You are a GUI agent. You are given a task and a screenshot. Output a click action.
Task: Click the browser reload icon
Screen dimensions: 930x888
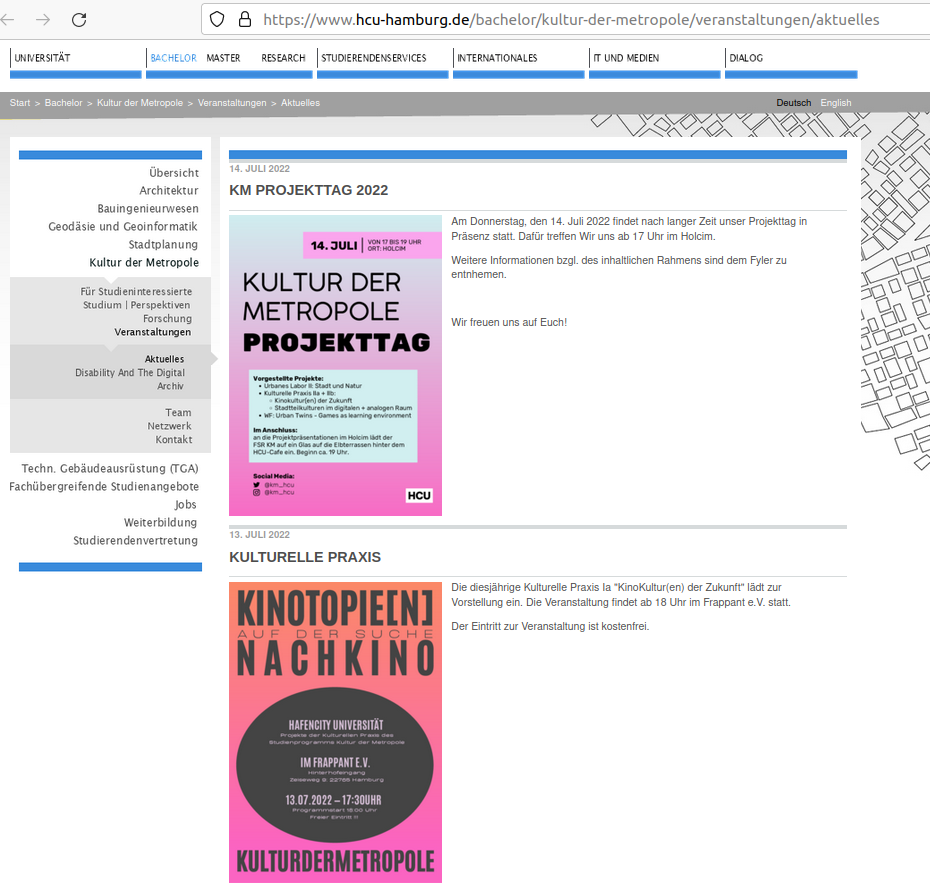click(79, 19)
